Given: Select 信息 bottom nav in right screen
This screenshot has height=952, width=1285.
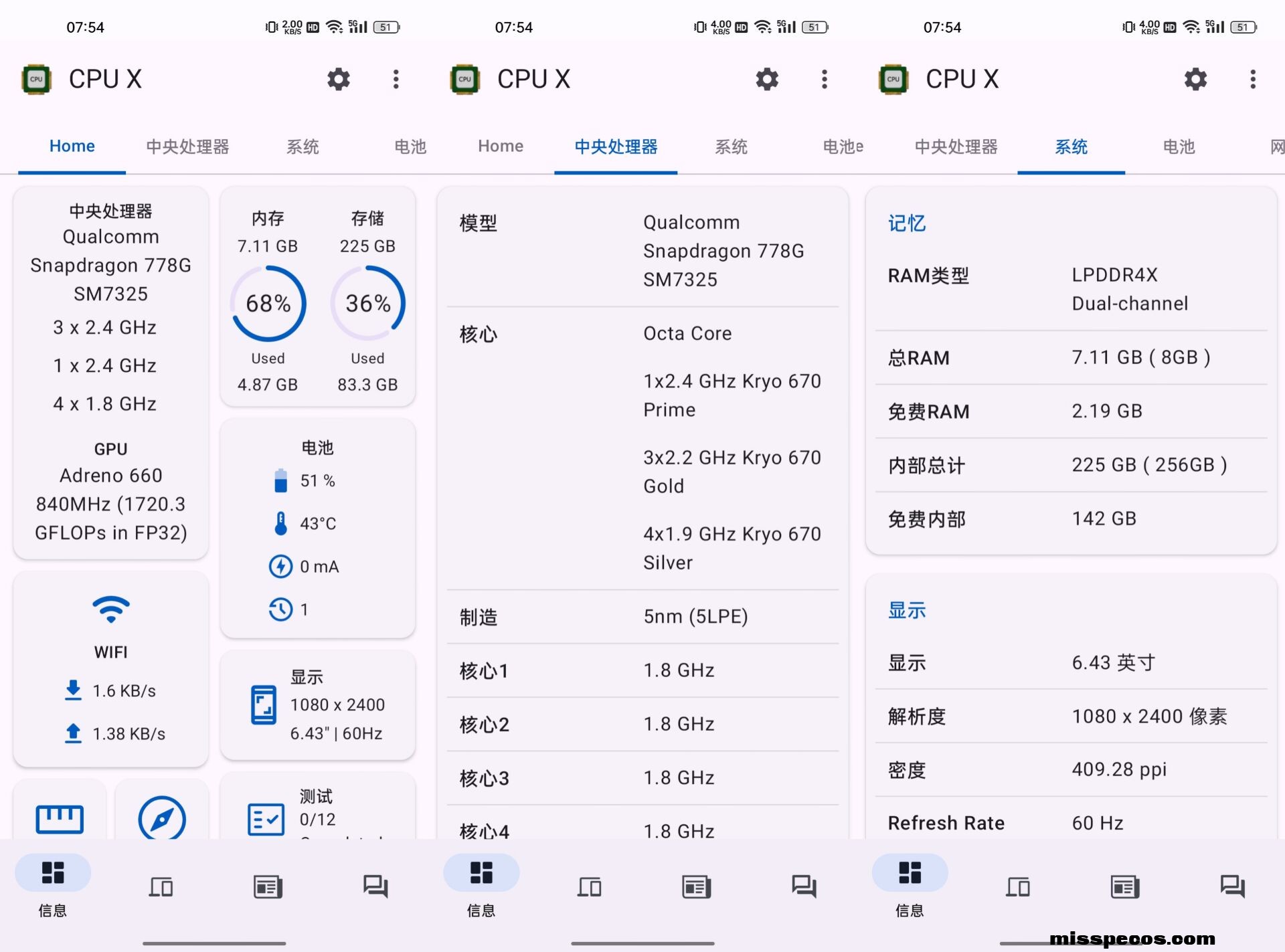Looking at the screenshot, I should pyautogui.click(x=910, y=885).
